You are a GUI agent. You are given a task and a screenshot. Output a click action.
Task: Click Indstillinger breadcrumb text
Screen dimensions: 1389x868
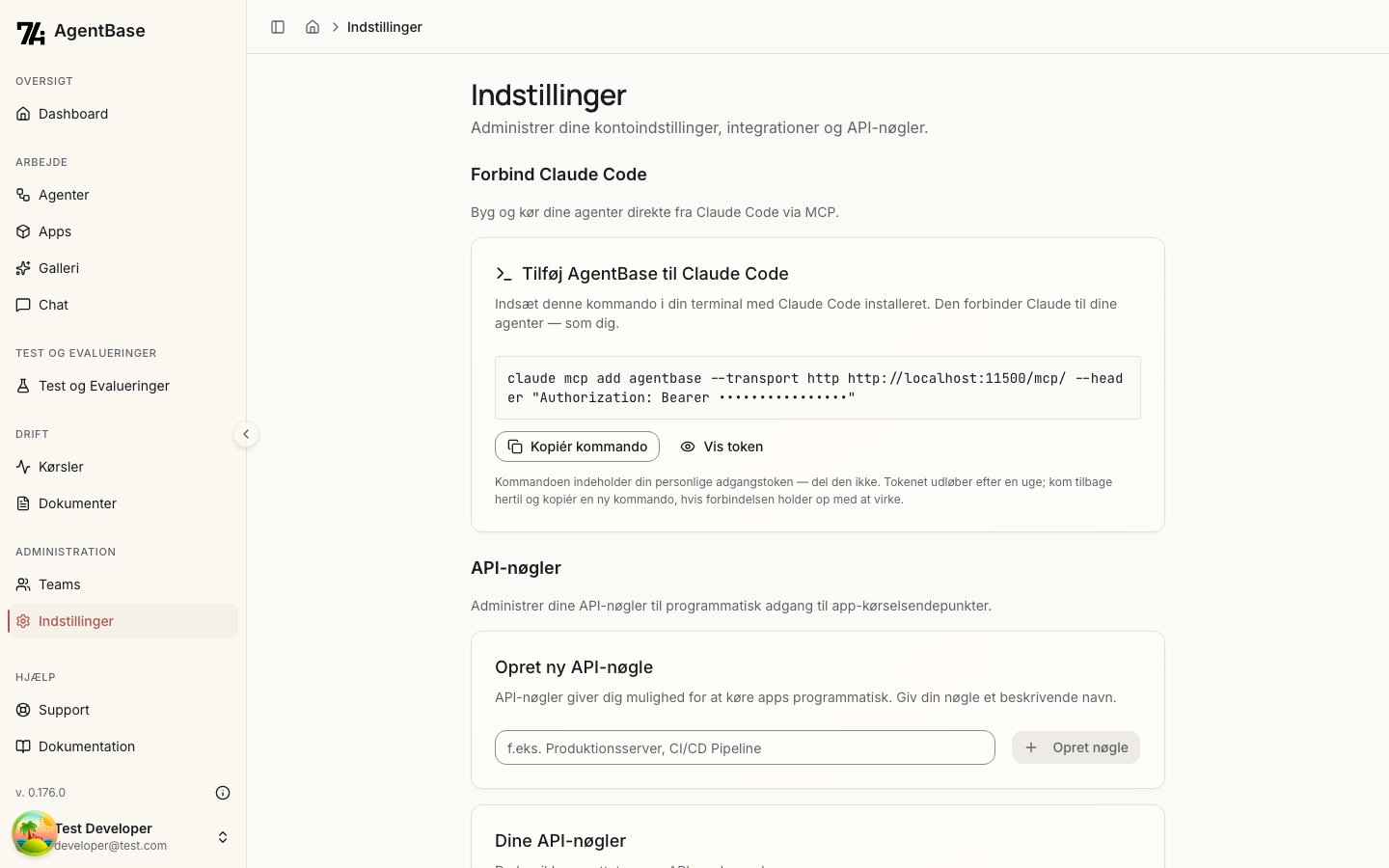pos(385,27)
